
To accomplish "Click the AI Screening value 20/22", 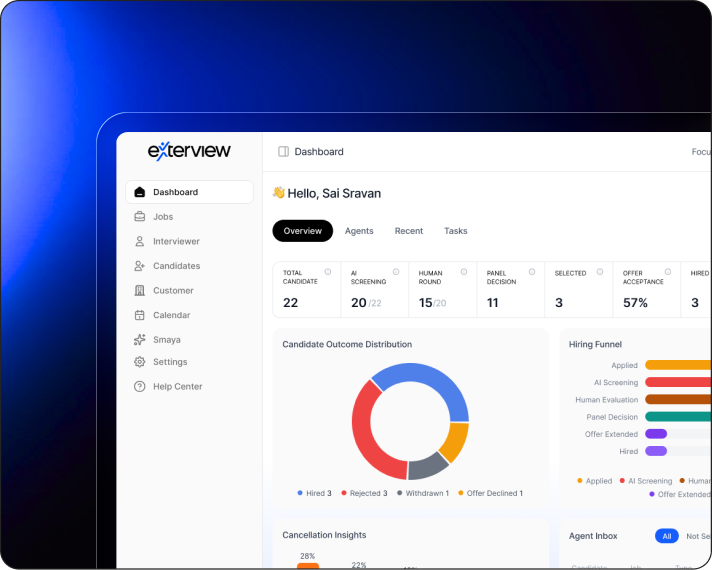I will click(366, 302).
